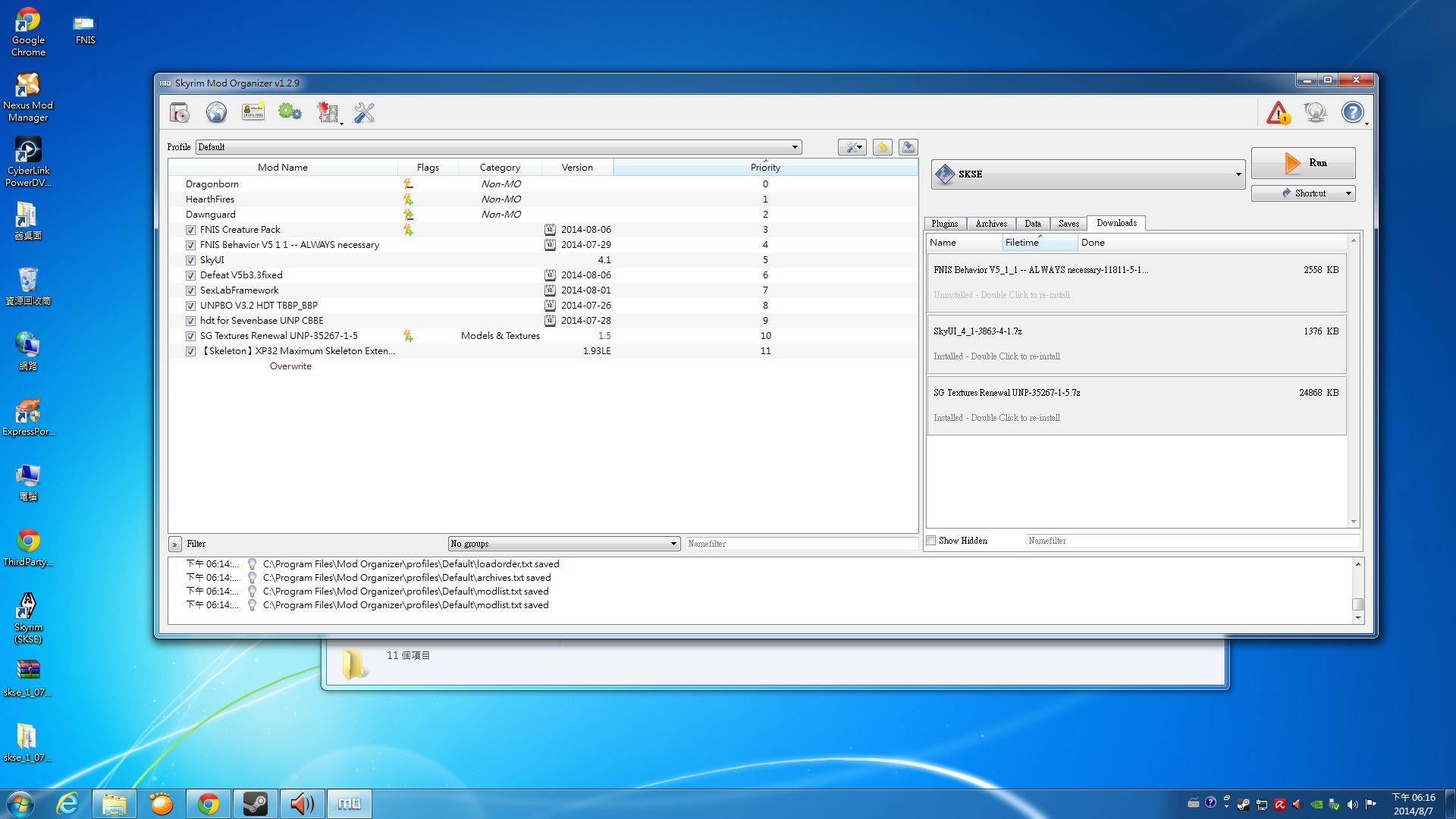The width and height of the screenshot is (1456, 819).
Task: Click the downloads Namefilter field
Action: point(1193,541)
